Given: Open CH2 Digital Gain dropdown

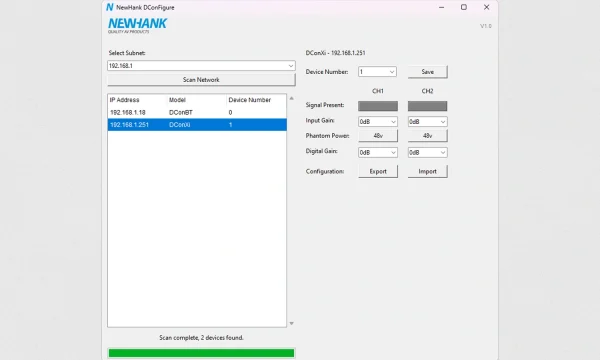Looking at the screenshot, I should pos(427,152).
